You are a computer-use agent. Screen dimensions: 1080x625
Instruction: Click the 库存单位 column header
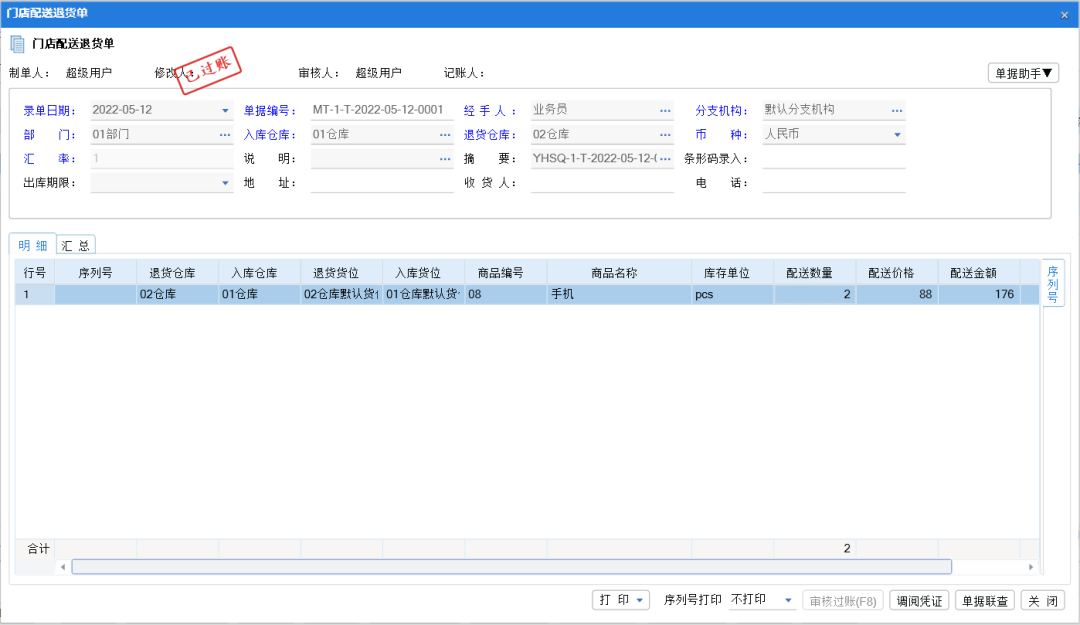pos(733,273)
